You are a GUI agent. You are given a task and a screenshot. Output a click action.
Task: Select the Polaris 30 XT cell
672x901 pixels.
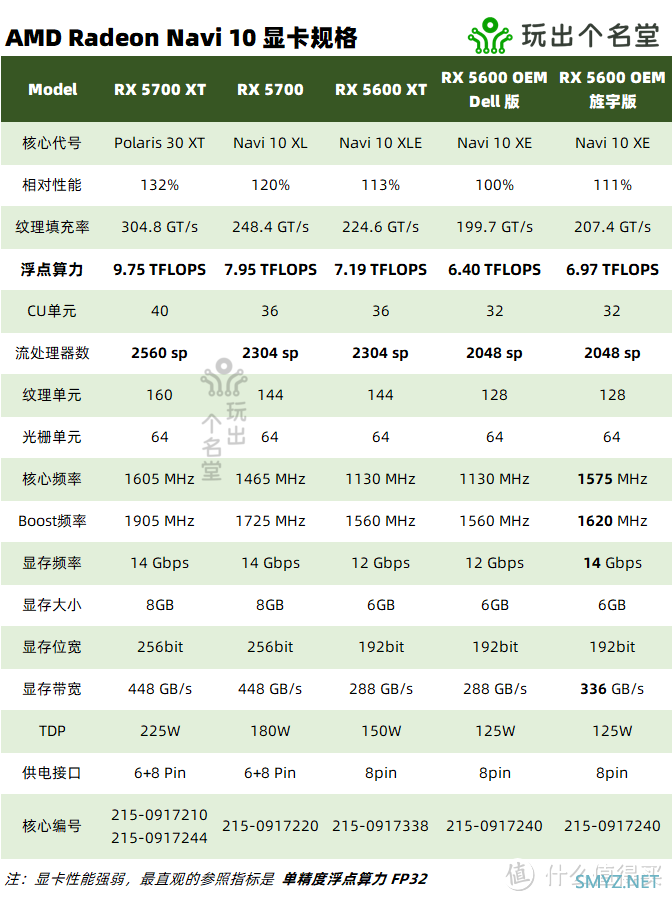(x=159, y=143)
